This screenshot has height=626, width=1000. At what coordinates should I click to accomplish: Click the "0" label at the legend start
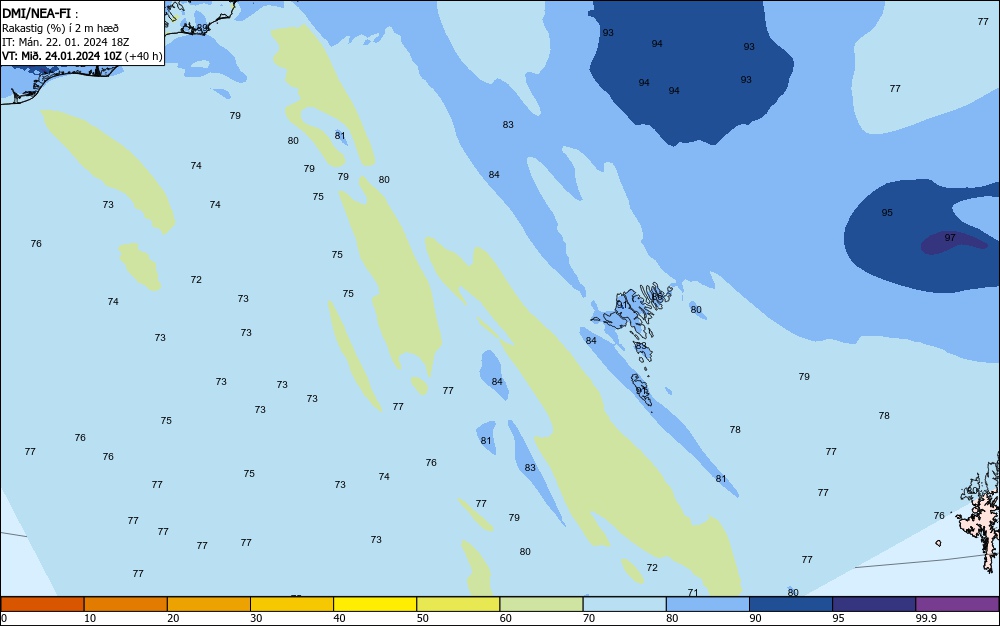click(4, 618)
